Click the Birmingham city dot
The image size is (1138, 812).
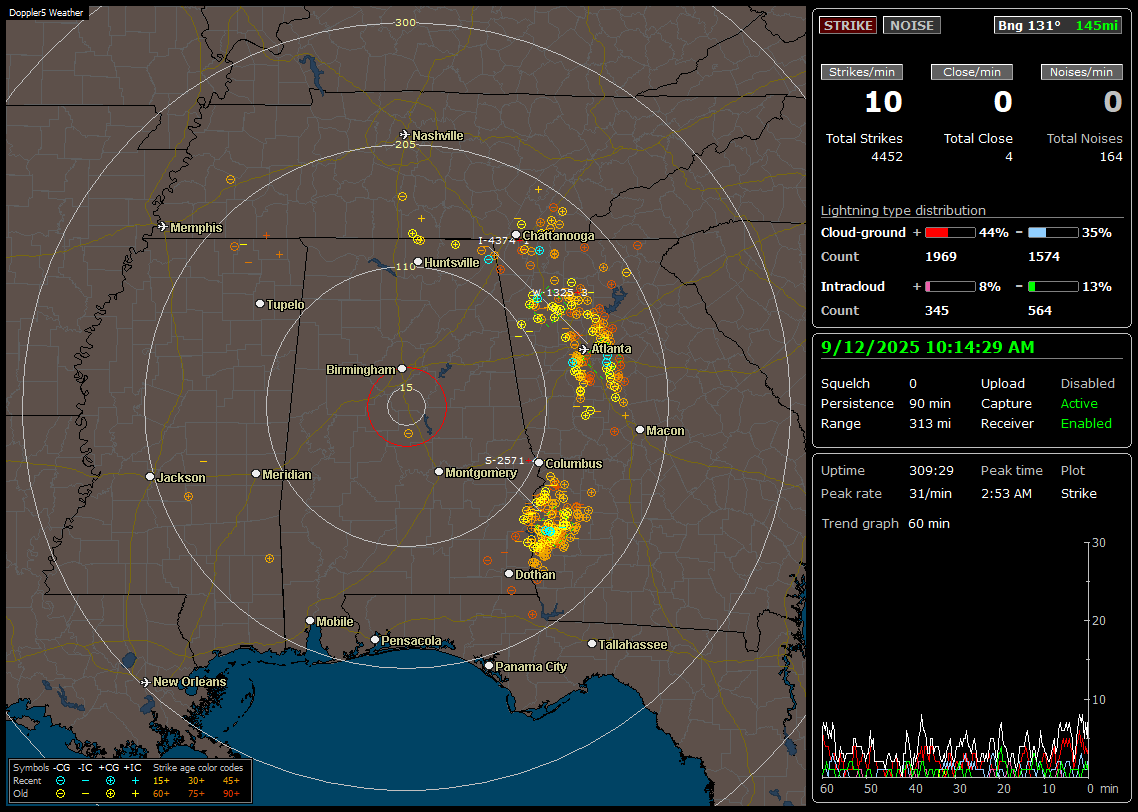coord(402,369)
